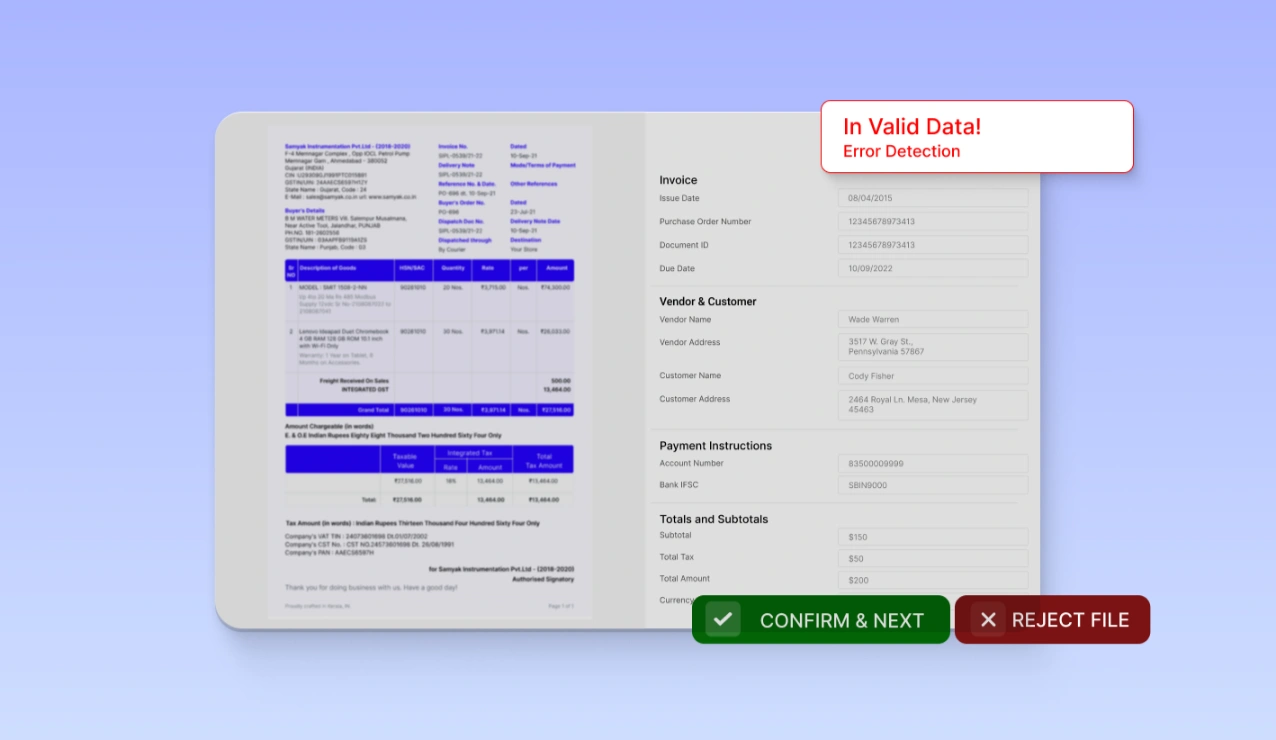Viewport: 1276px width, 740px height.
Task: Edit the Vendor Name field containing Wade Warren
Action: click(x=932, y=319)
